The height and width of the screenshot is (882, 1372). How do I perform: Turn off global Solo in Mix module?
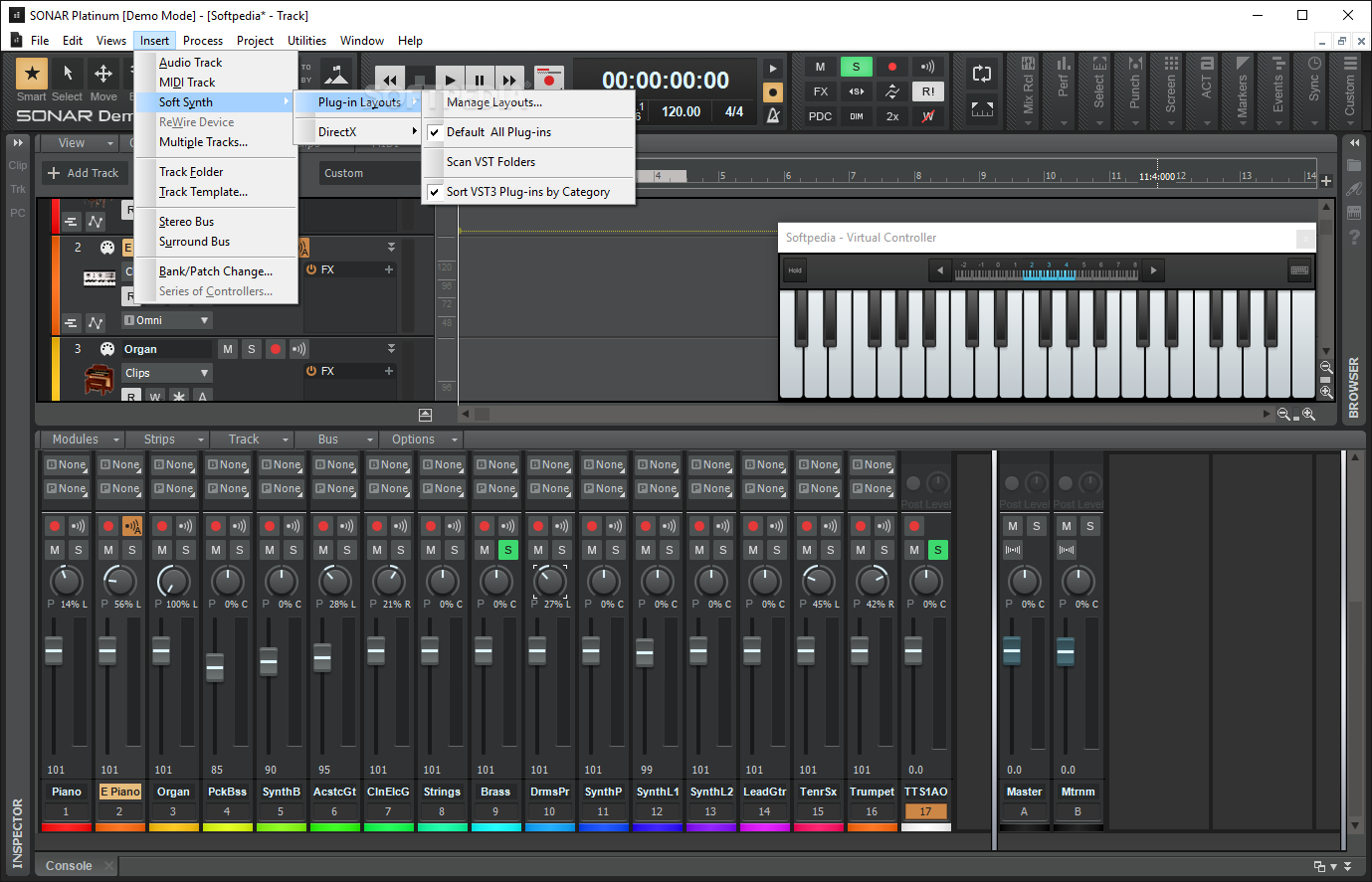(x=857, y=67)
